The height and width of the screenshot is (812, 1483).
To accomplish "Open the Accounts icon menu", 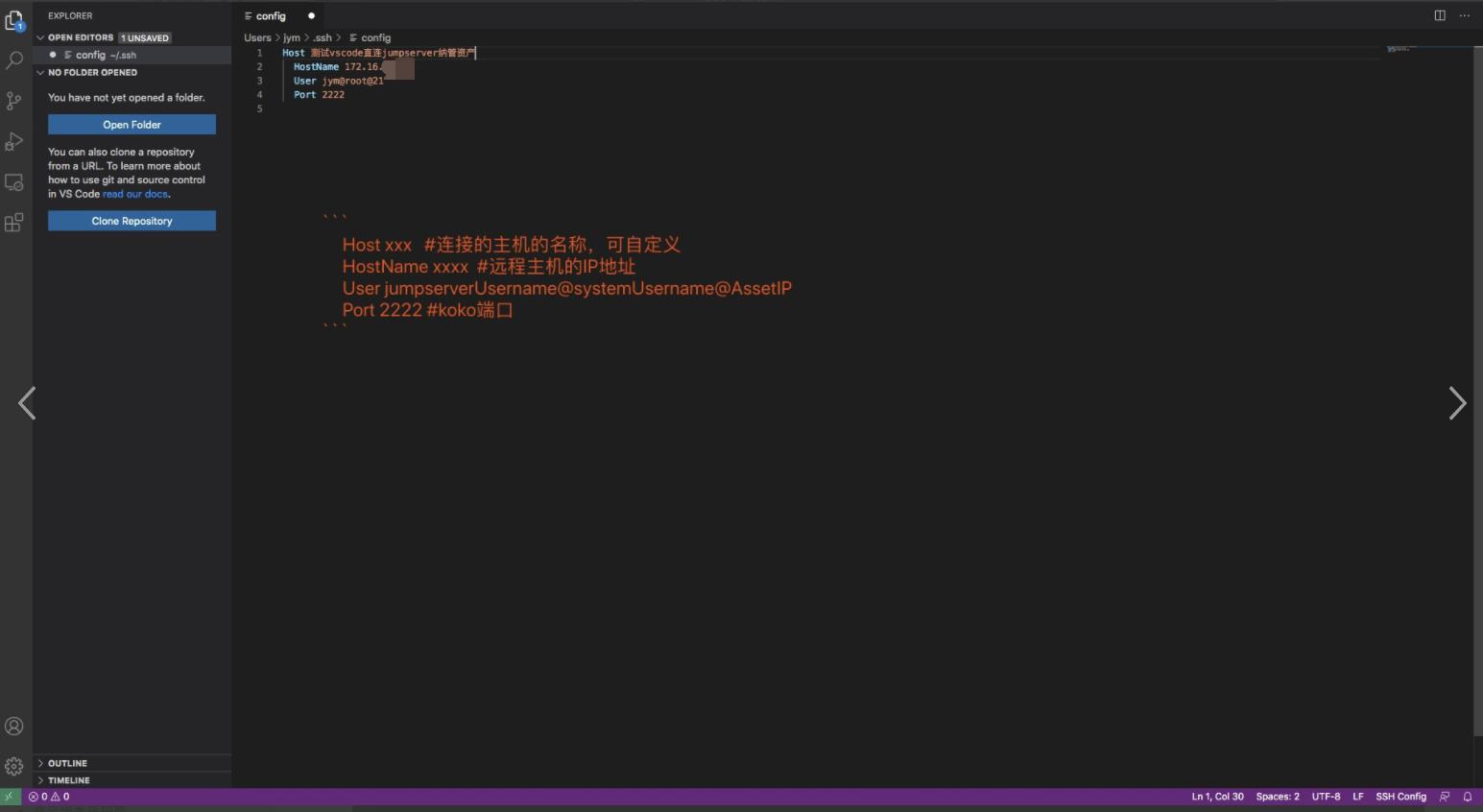I will [13, 727].
